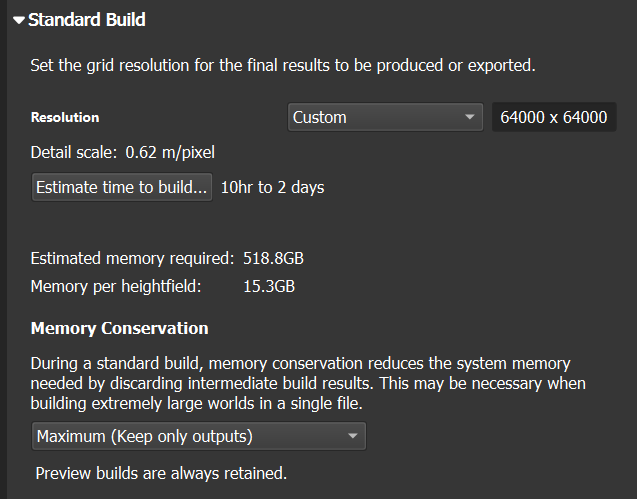Screen dimensions: 637x499
Task: Select the 518.8GB estimated memory value
Action: click(x=273, y=258)
